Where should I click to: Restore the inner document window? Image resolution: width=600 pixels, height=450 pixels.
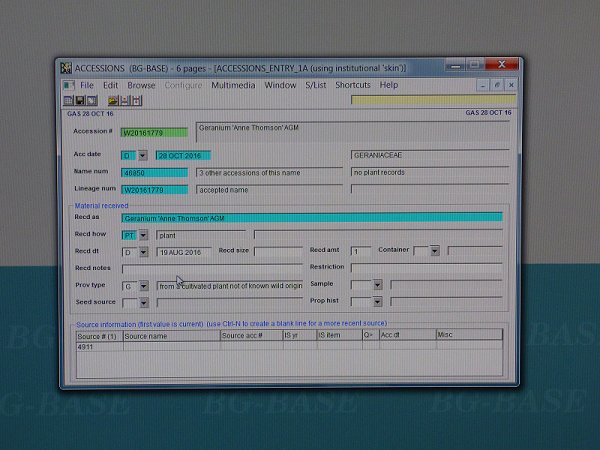[x=497, y=85]
